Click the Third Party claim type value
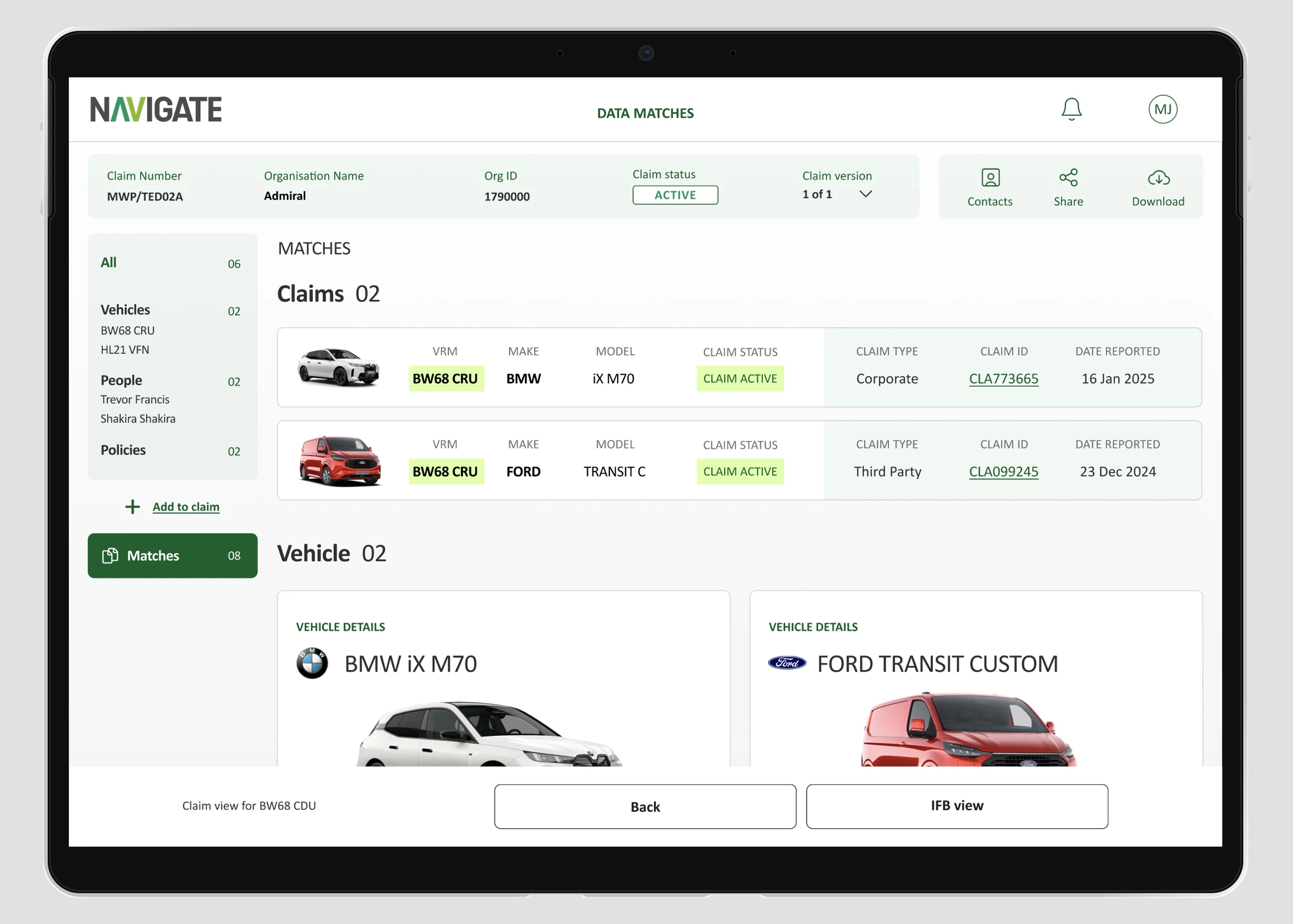Image resolution: width=1293 pixels, height=924 pixels. click(x=887, y=471)
